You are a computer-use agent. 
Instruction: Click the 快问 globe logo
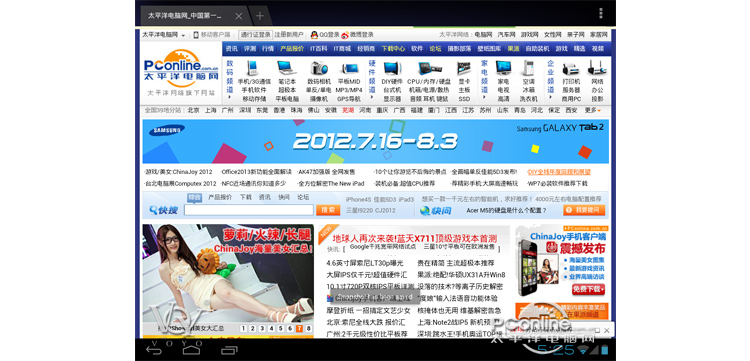(435, 210)
